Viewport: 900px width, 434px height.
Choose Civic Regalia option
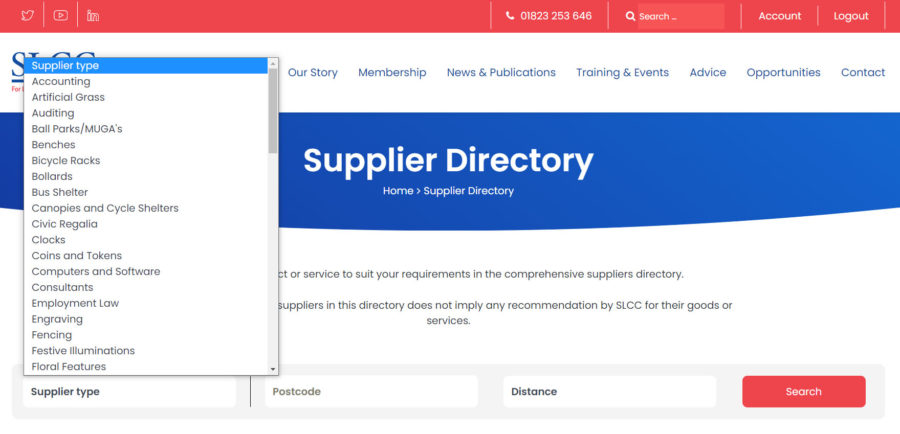click(146, 224)
